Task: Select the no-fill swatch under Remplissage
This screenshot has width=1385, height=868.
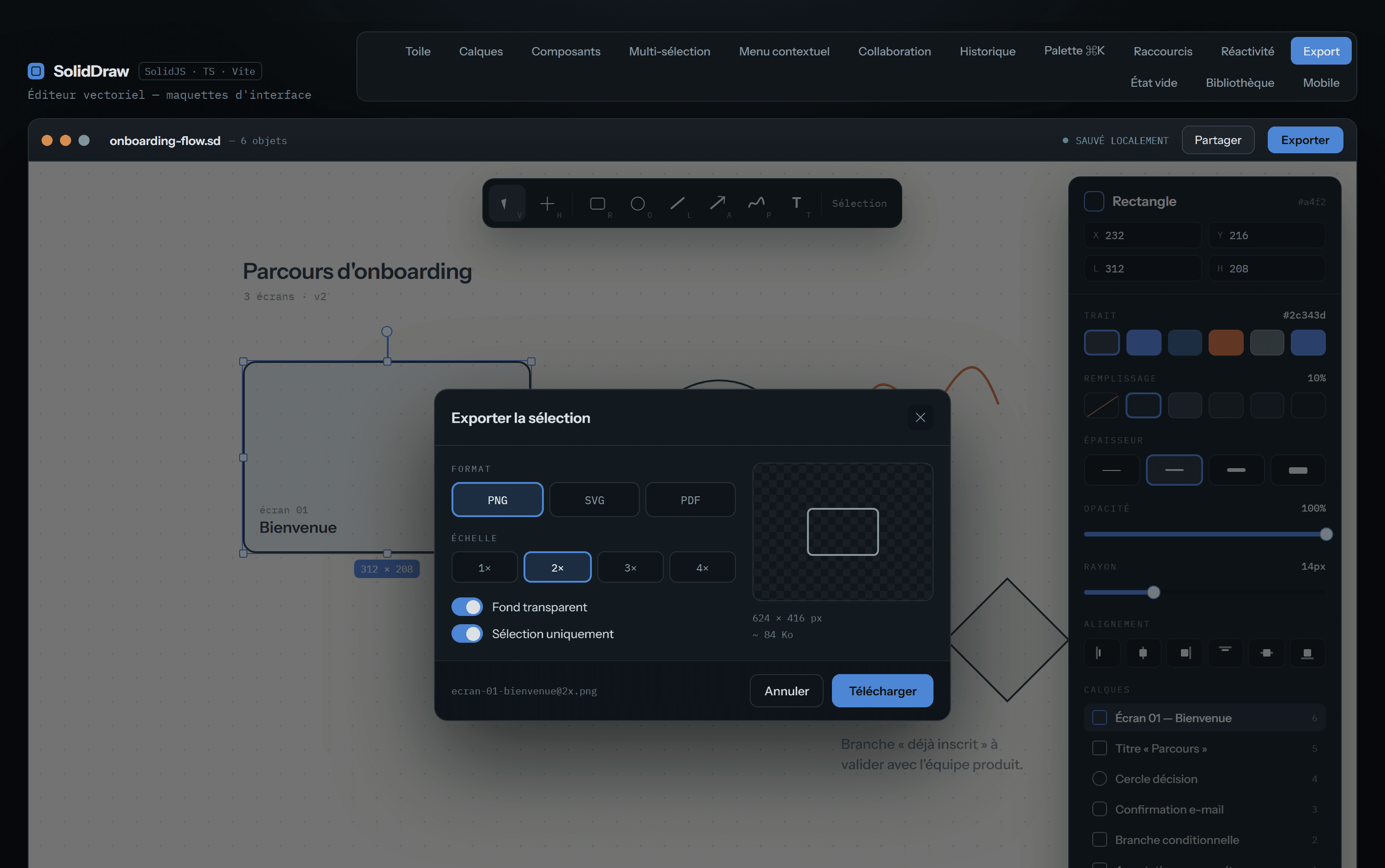Action: point(1101,405)
